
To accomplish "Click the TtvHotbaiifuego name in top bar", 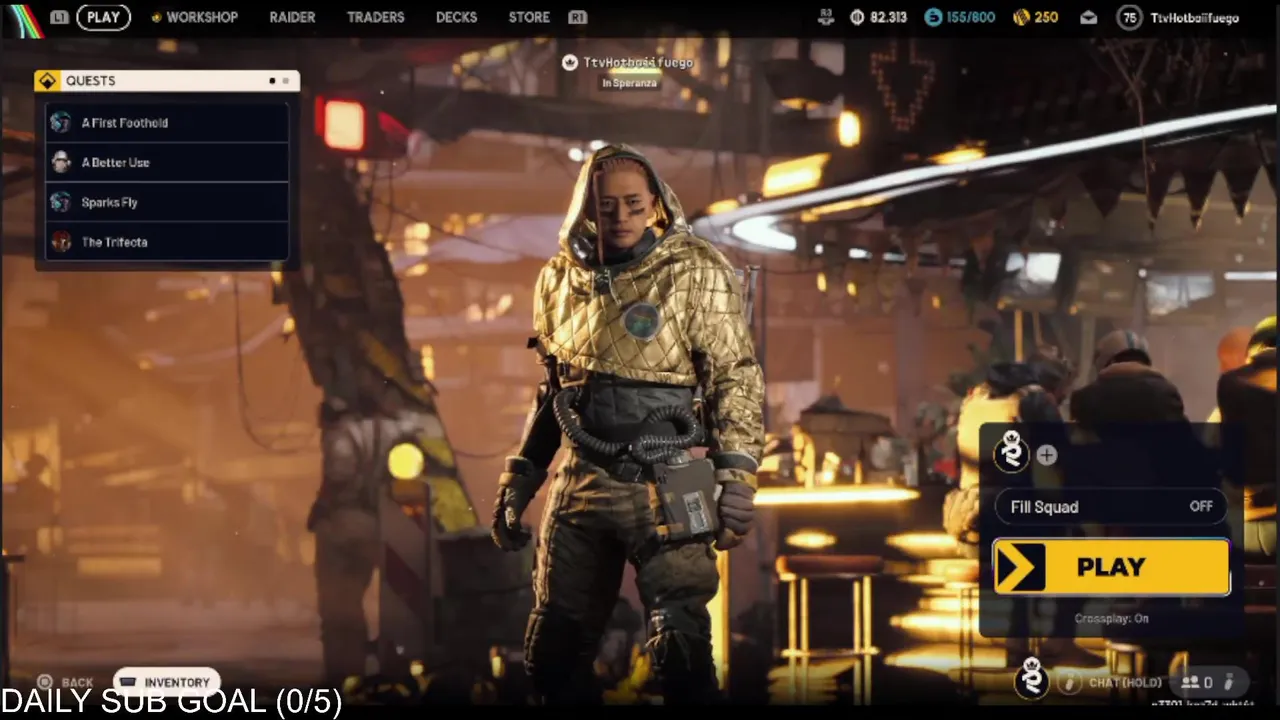I will (x=1195, y=18).
